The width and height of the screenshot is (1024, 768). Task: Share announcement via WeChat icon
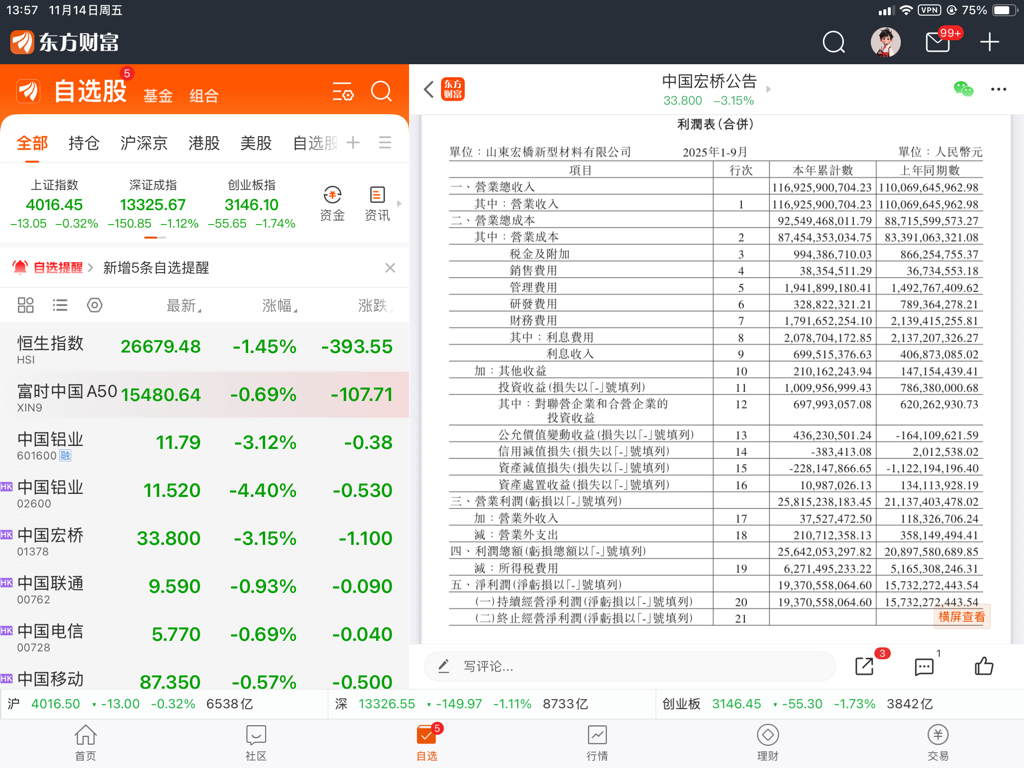963,89
